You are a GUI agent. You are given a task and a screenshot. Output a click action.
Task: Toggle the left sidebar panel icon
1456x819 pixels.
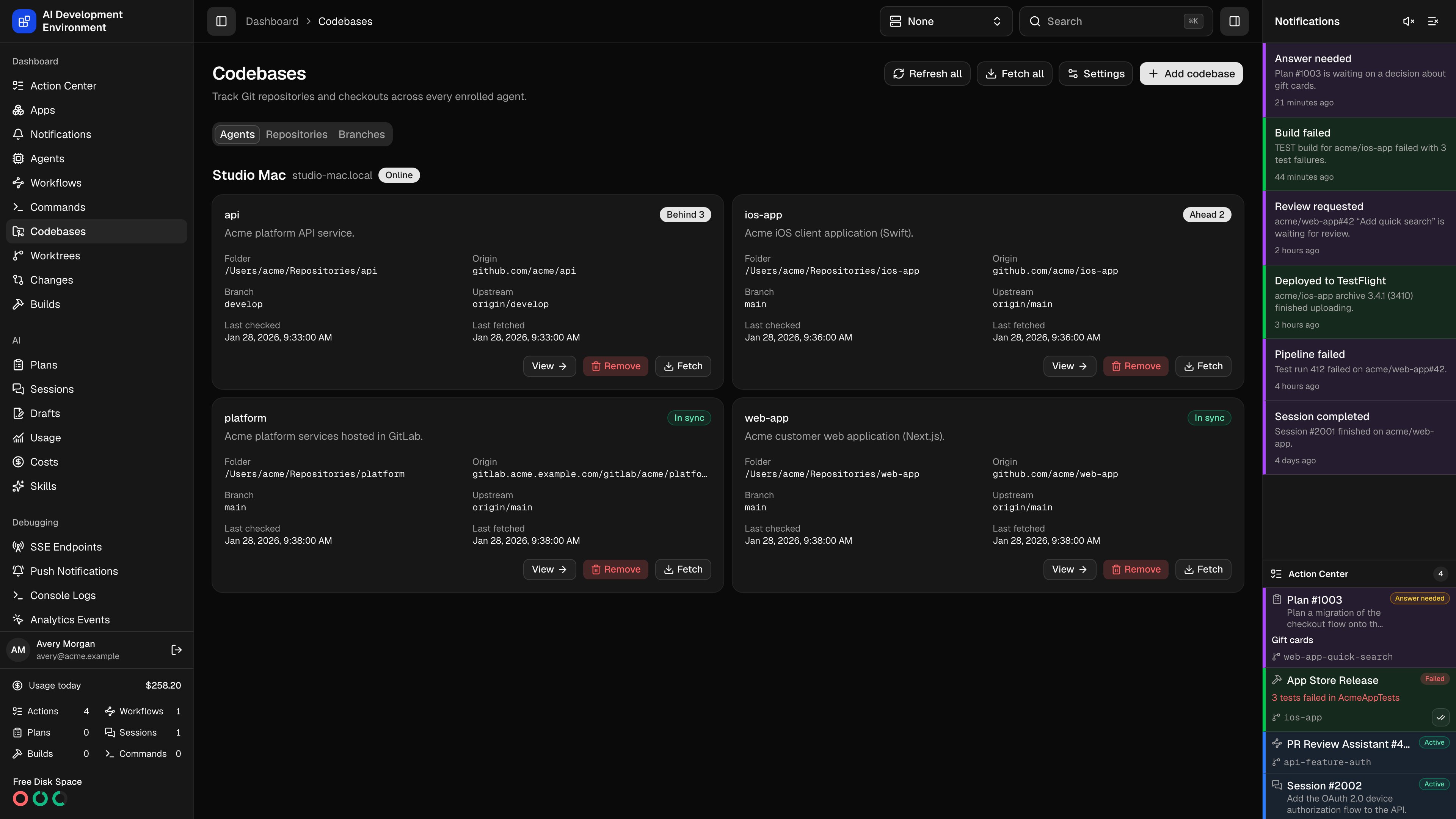(221, 22)
